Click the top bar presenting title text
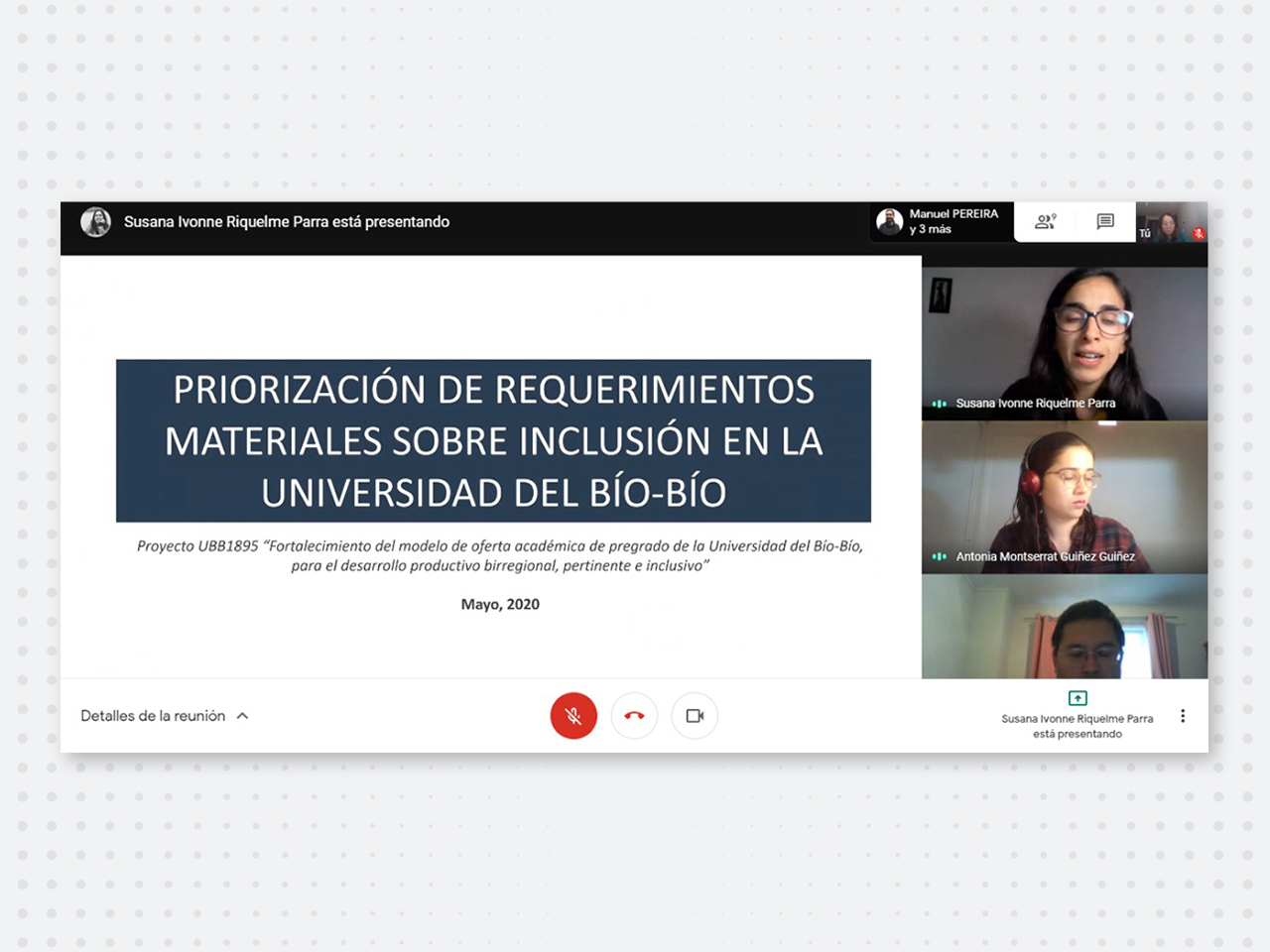1270x952 pixels. tap(287, 222)
